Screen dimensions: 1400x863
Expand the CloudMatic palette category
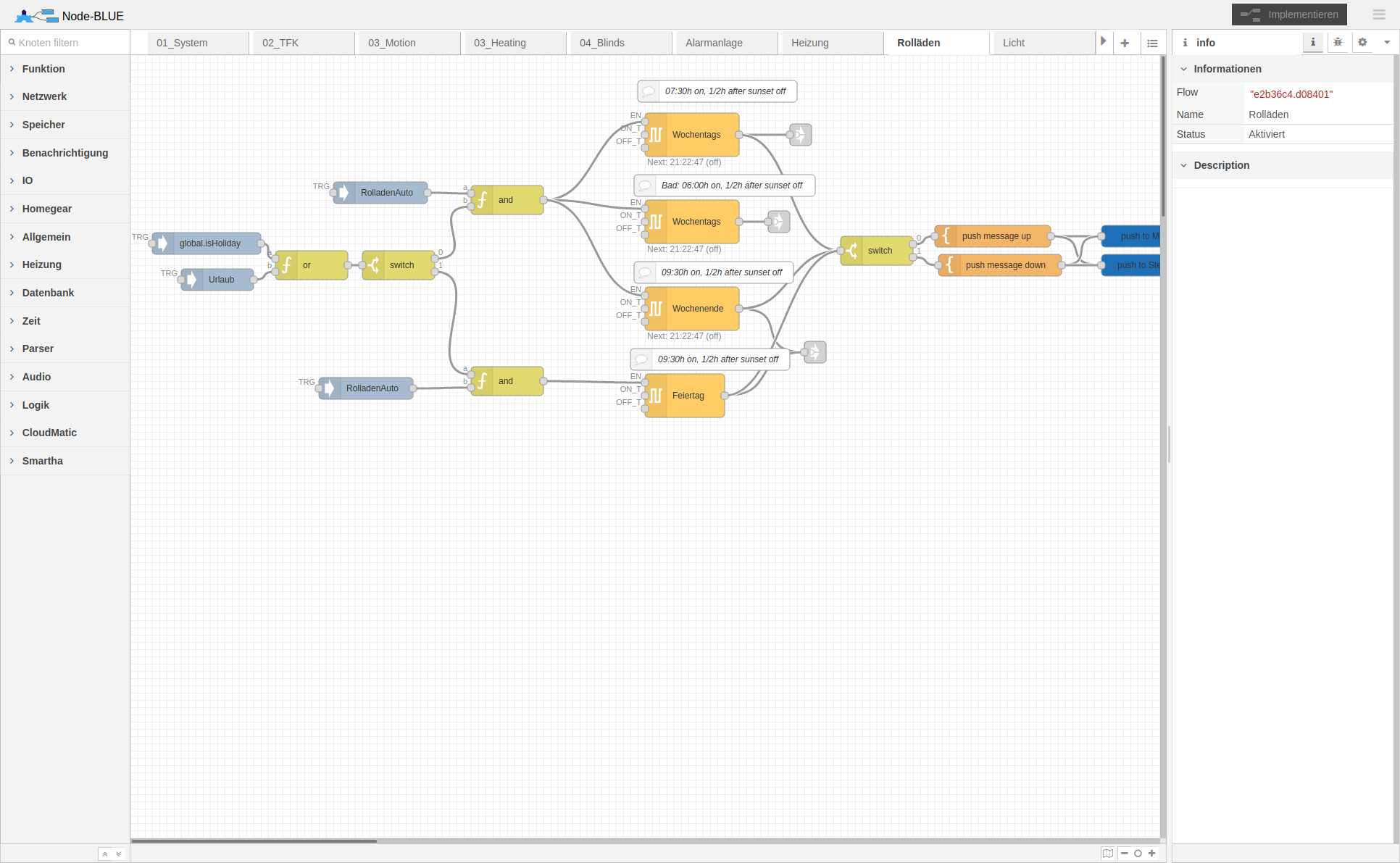coord(65,433)
